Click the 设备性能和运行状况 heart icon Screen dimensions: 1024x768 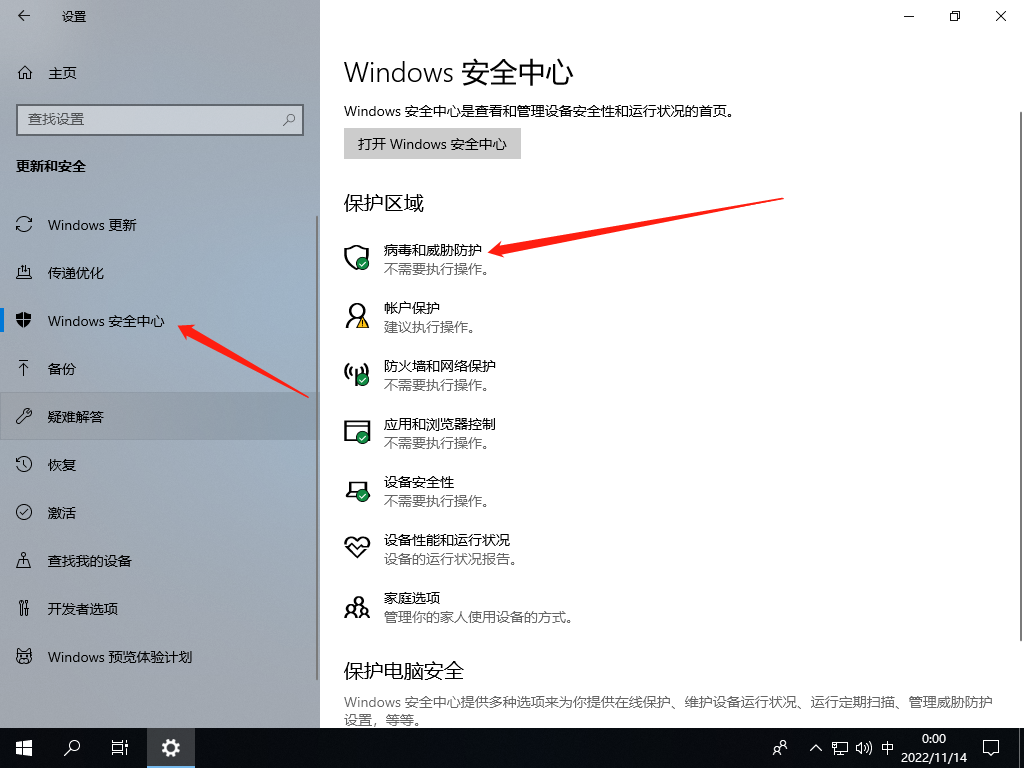(x=357, y=547)
